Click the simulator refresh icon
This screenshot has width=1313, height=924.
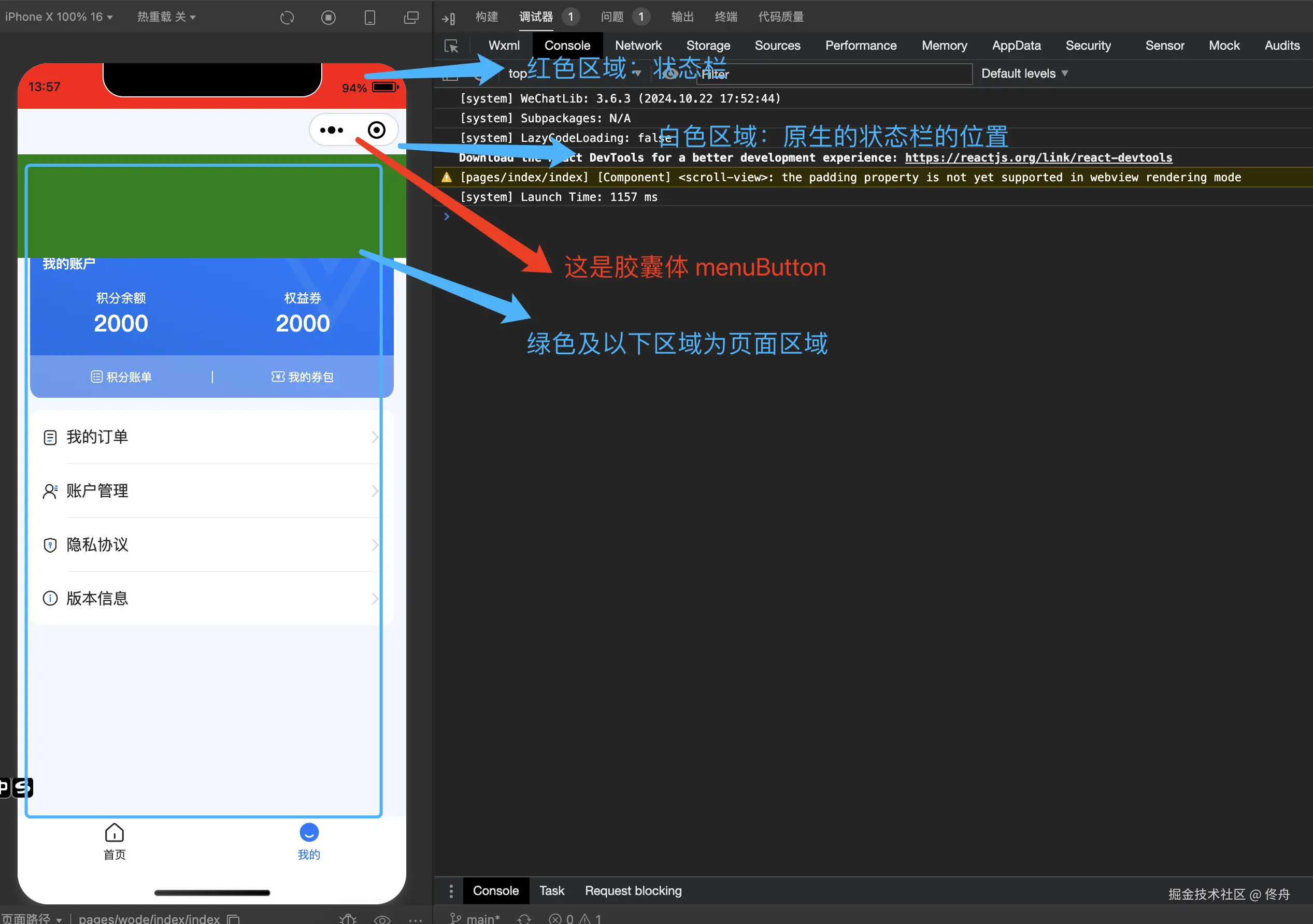[287, 18]
